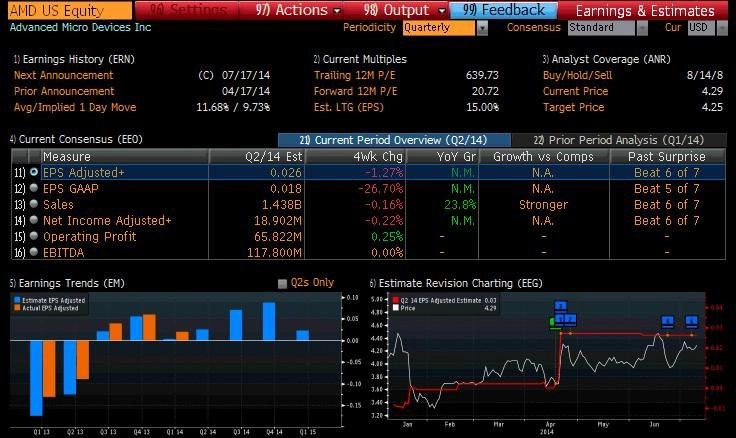Open the Analyst Coverage (ANR) link
Image resolution: width=736 pixels, height=438 pixels.
pos(606,59)
